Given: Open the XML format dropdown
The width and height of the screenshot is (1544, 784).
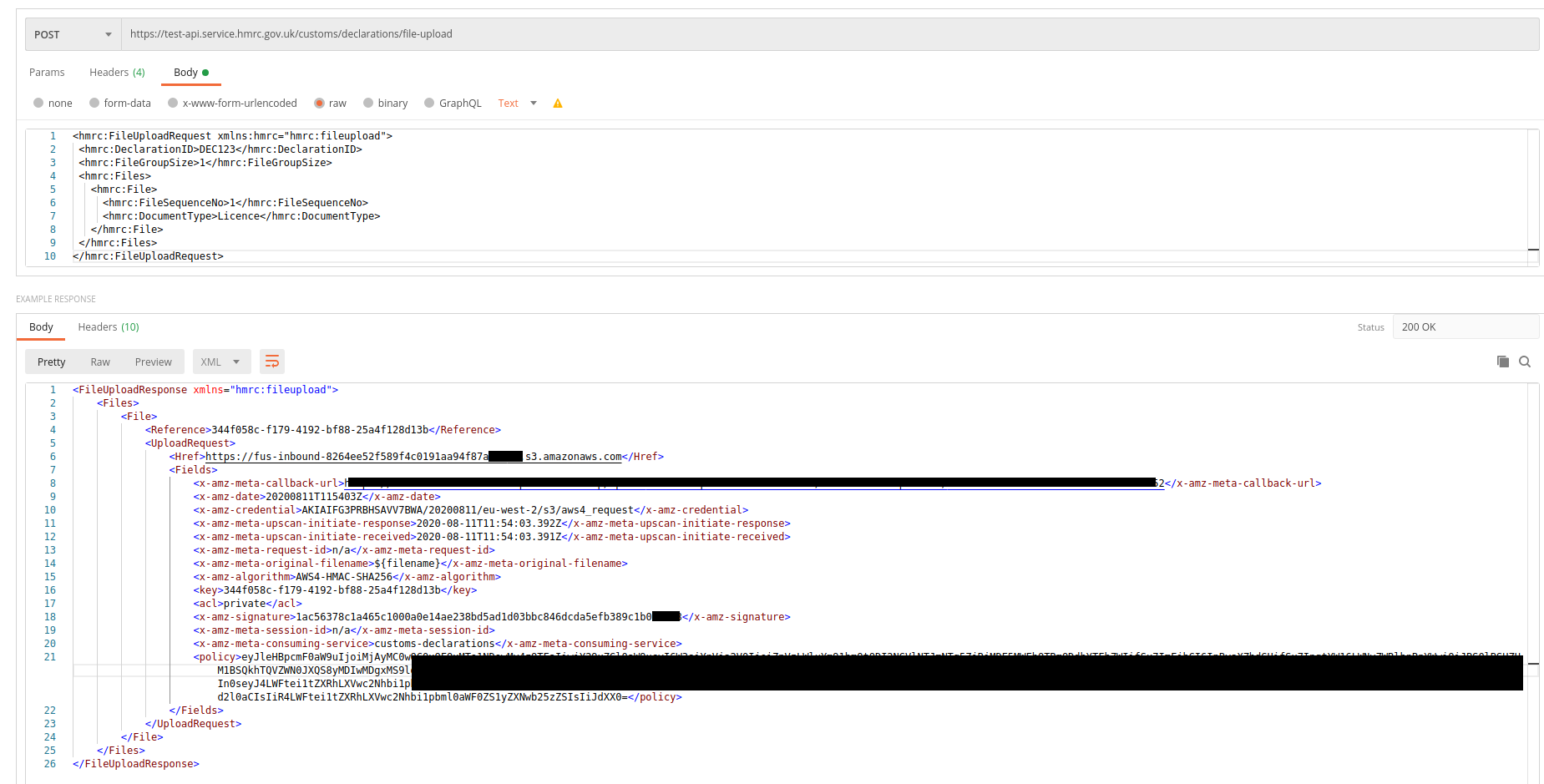Looking at the screenshot, I should [221, 362].
